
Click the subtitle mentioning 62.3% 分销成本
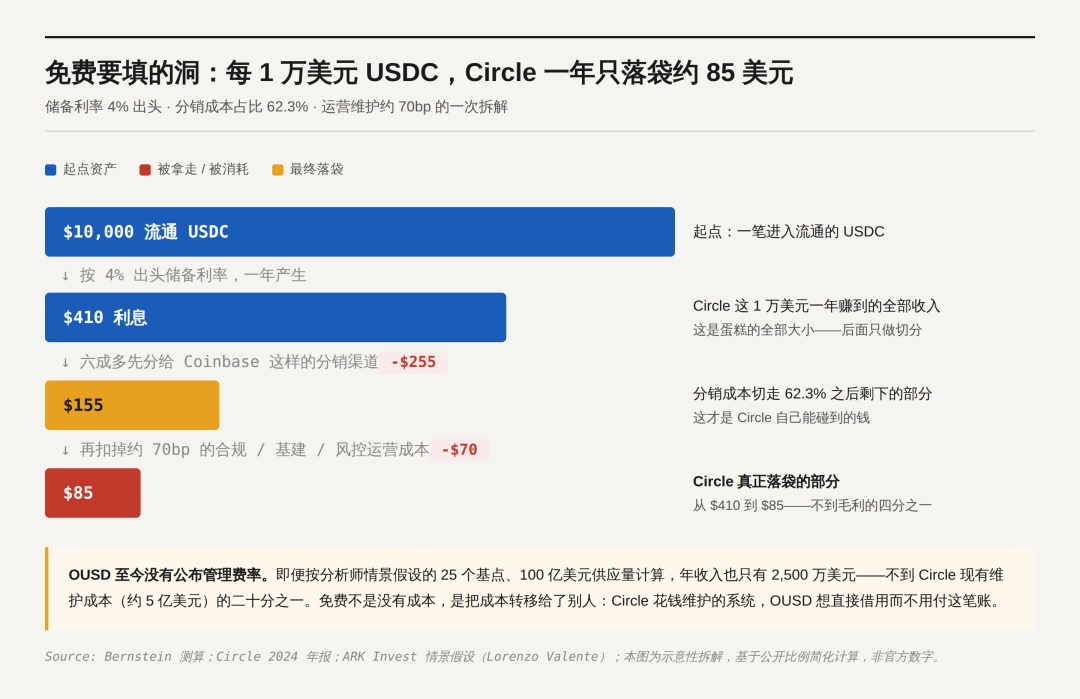coord(276,107)
